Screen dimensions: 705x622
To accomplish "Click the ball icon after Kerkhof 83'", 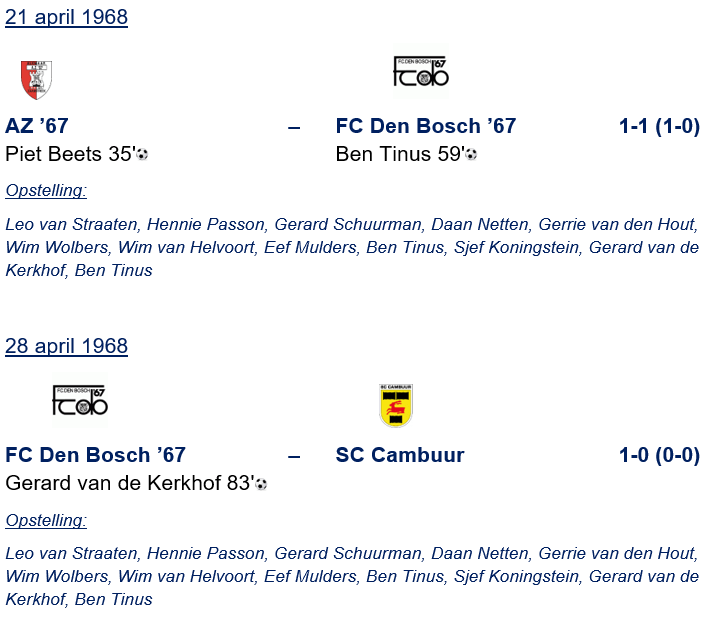I will click(261, 484).
